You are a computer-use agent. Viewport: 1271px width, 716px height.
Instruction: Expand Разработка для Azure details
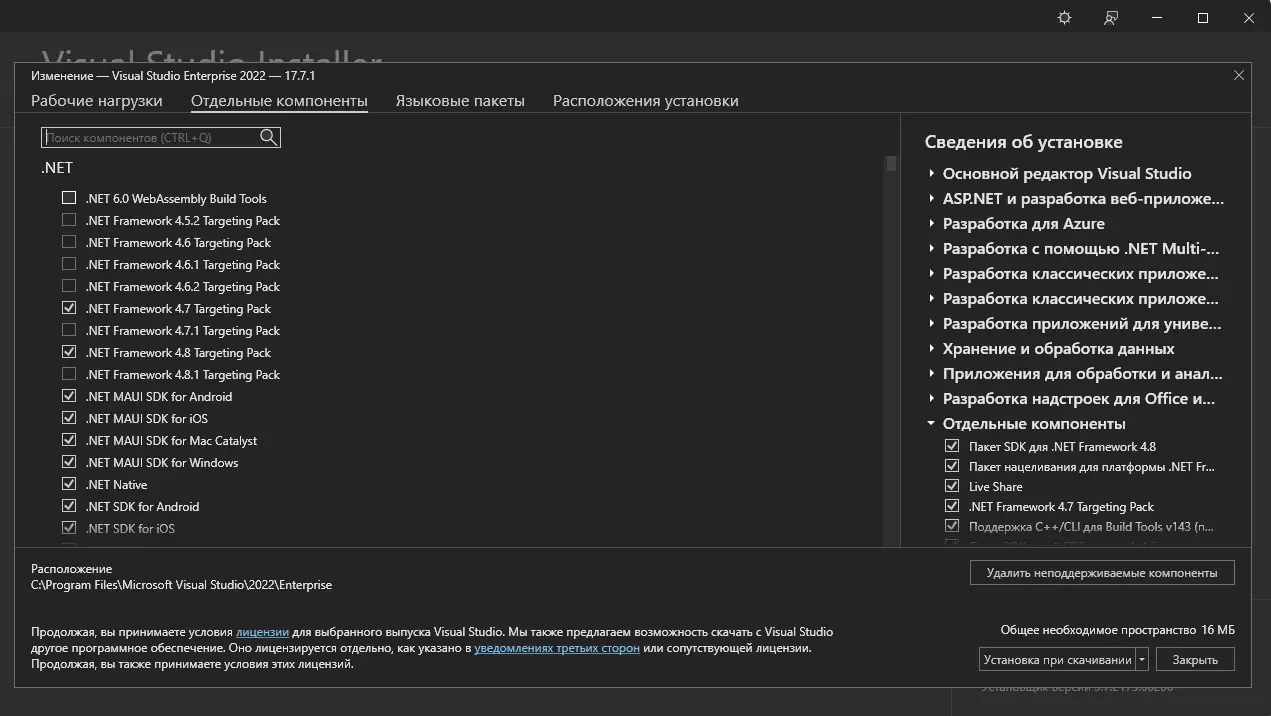[x=931, y=223]
